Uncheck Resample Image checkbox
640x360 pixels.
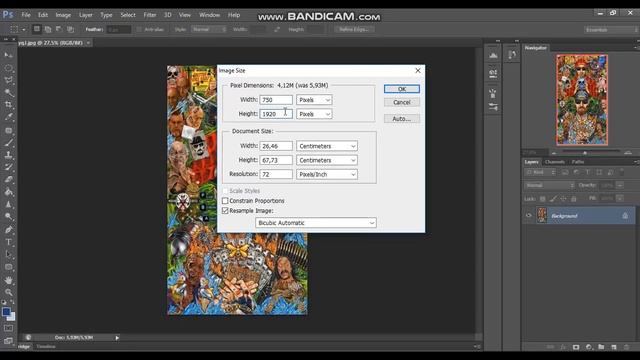click(225, 211)
